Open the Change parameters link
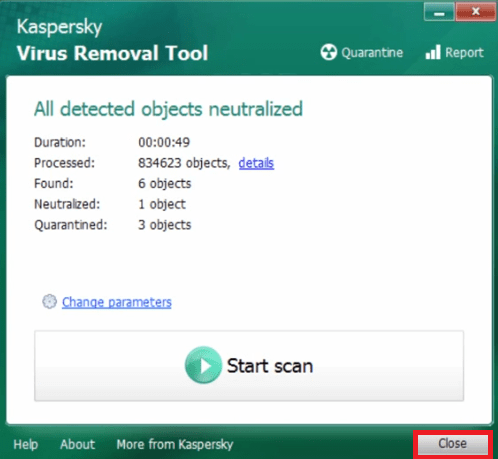Screen dimensions: 498x459 click(117, 302)
